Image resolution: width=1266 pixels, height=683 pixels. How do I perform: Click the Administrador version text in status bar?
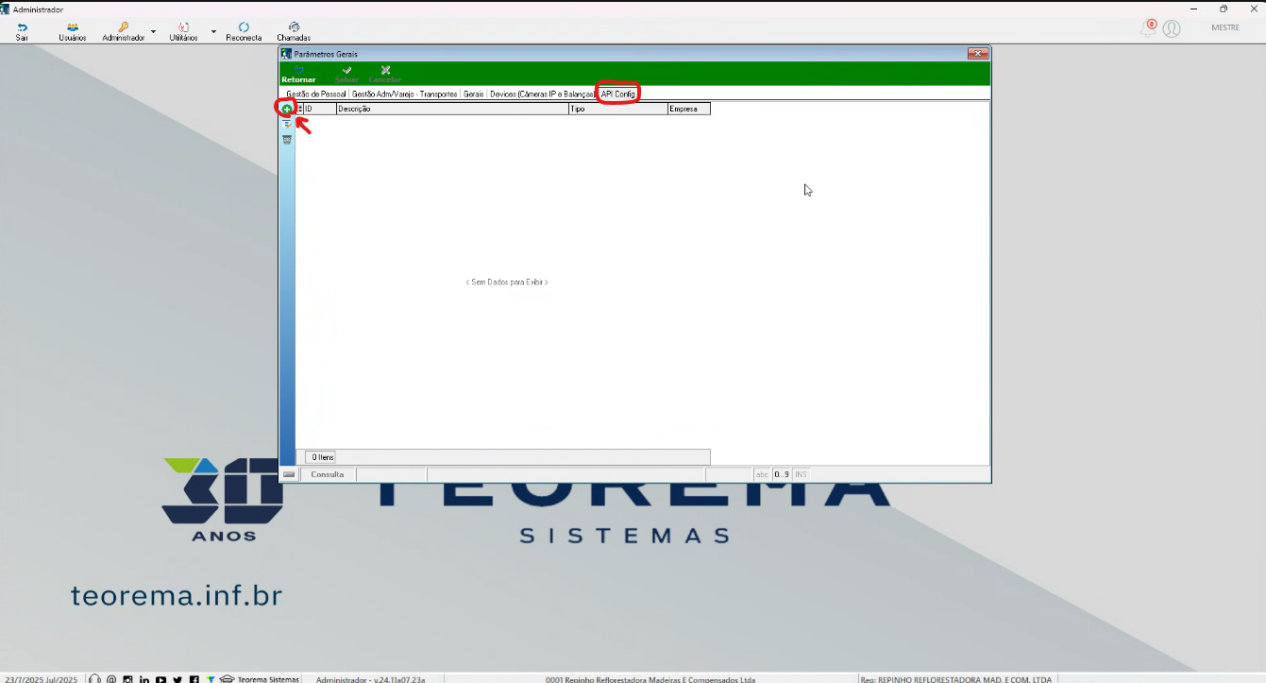coord(370,679)
